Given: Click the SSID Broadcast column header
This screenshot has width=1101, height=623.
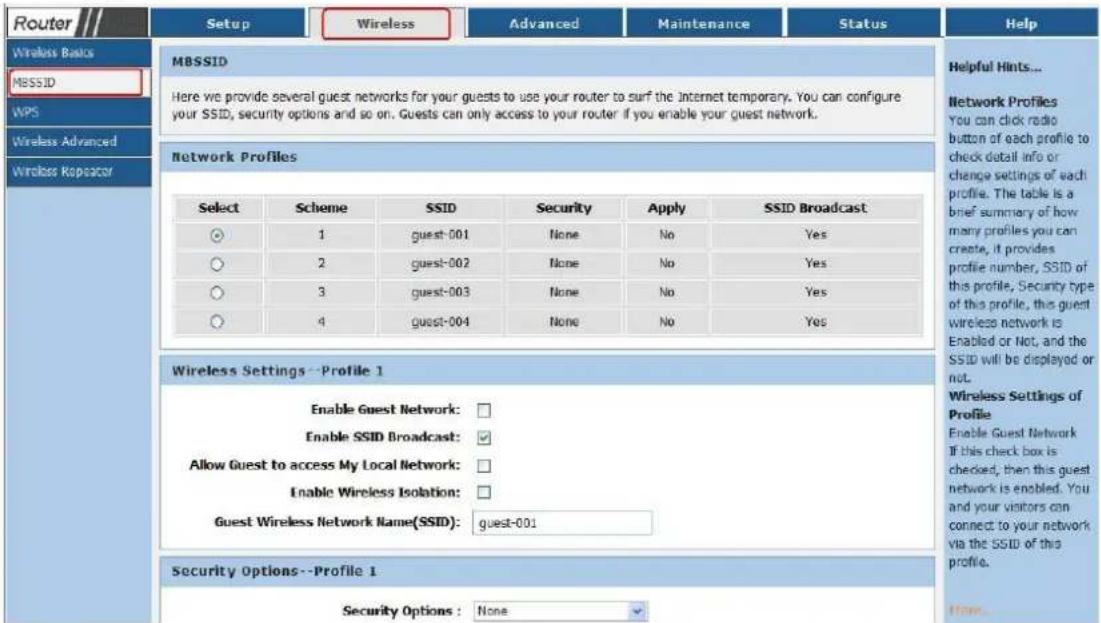Looking at the screenshot, I should (x=815, y=208).
